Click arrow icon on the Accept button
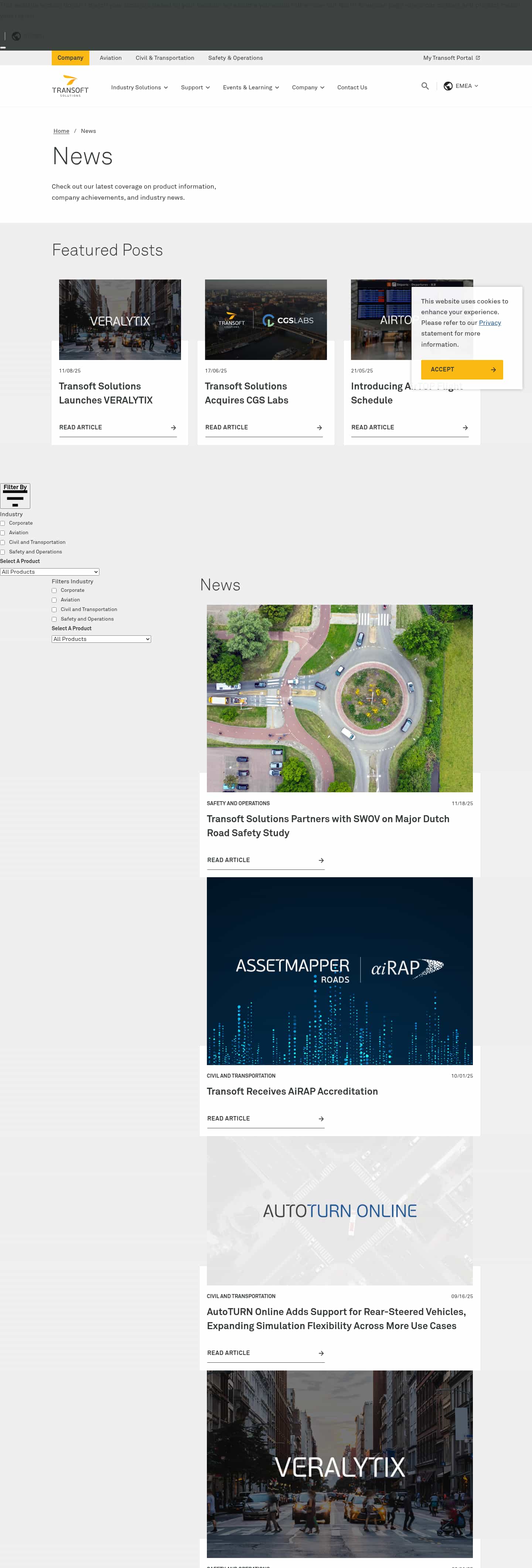532x1568 pixels. [493, 370]
